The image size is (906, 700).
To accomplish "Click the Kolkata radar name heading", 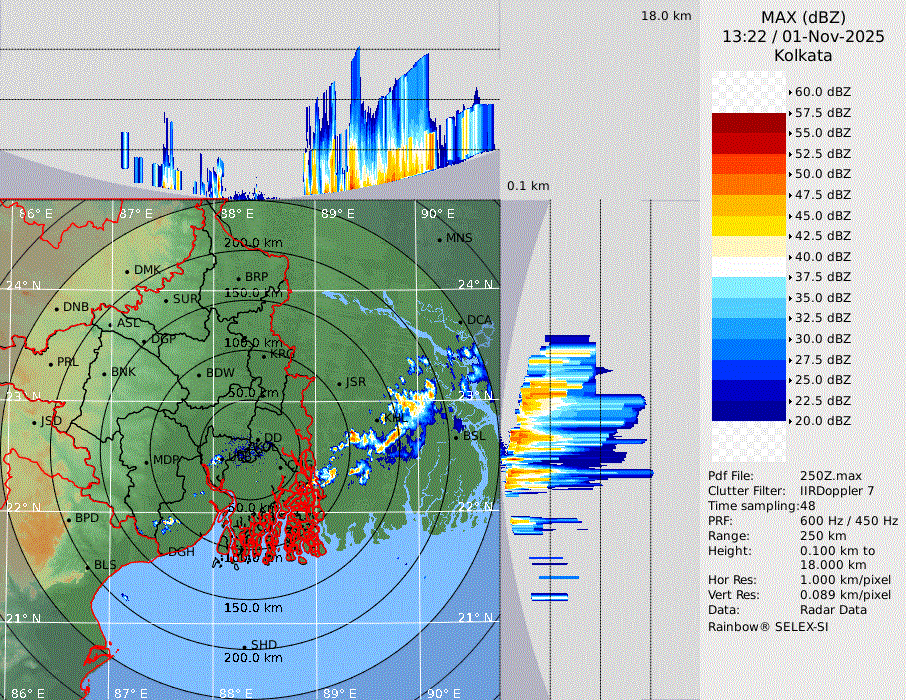I will (x=803, y=55).
